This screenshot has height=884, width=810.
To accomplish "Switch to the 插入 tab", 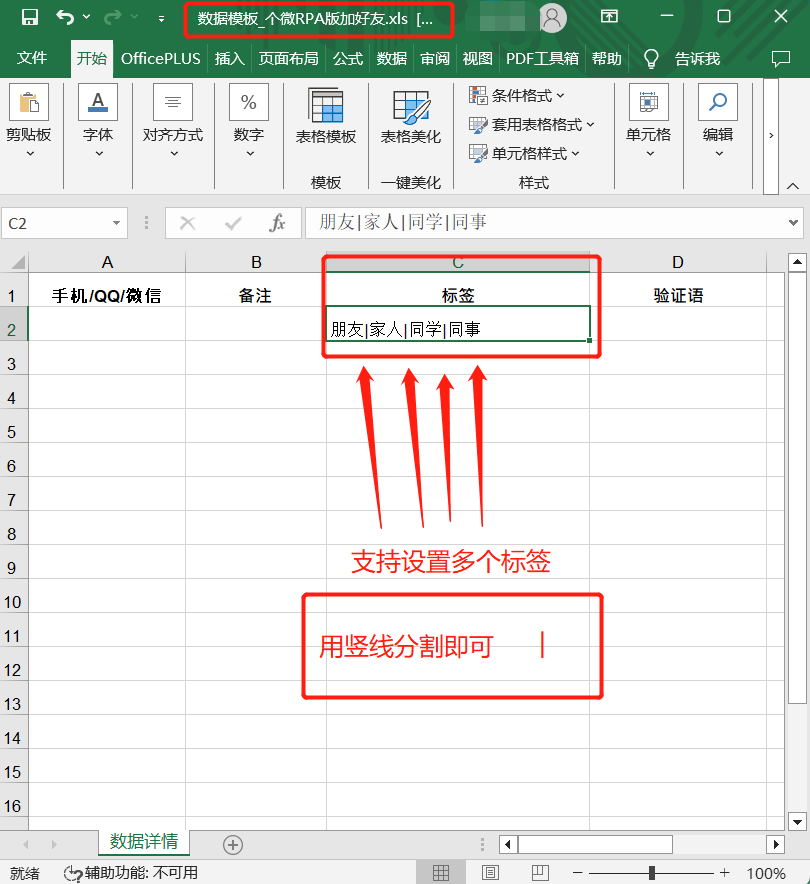I will pos(229,59).
